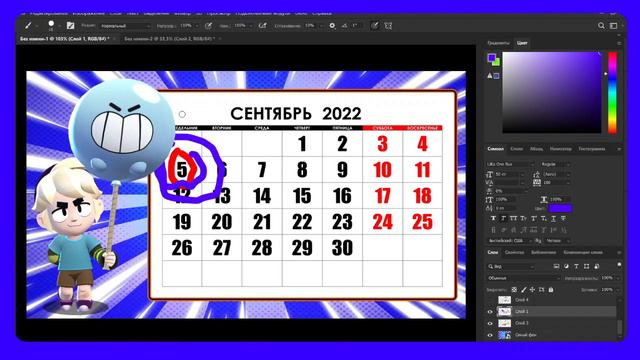Open the layer filter type dropdown
Screen dimensions: 640x360
(511, 267)
